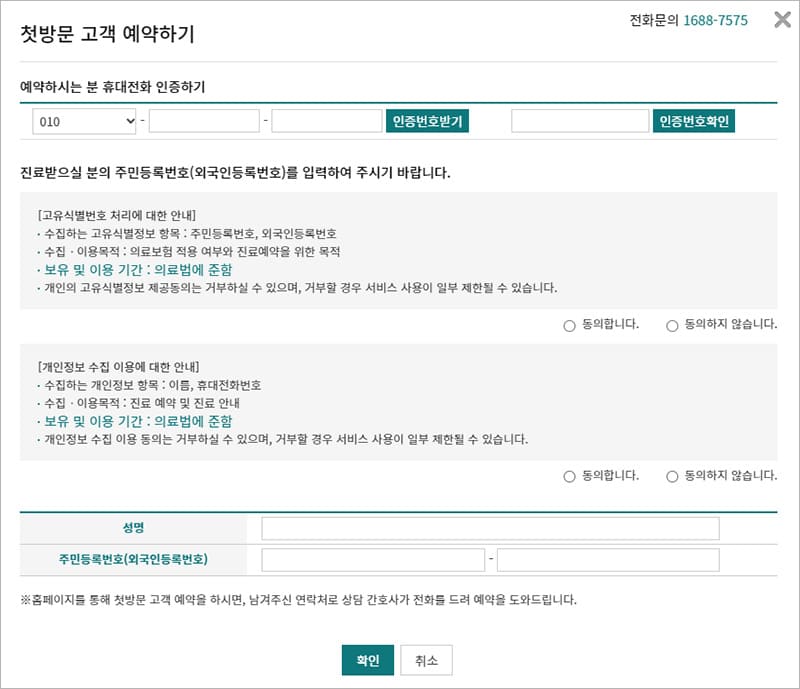This screenshot has width=800, height=689.
Task: Click the first resident registration number field
Action: 373,560
